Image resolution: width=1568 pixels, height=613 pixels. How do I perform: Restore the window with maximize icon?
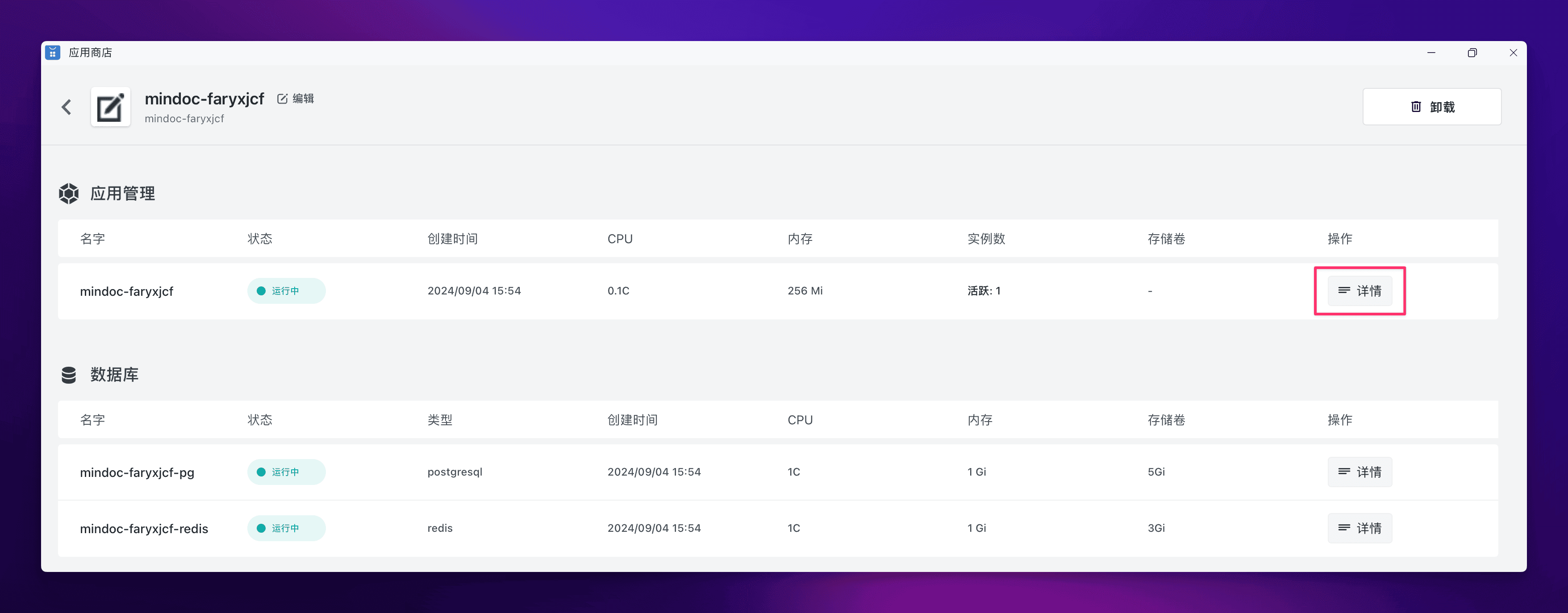(1472, 53)
